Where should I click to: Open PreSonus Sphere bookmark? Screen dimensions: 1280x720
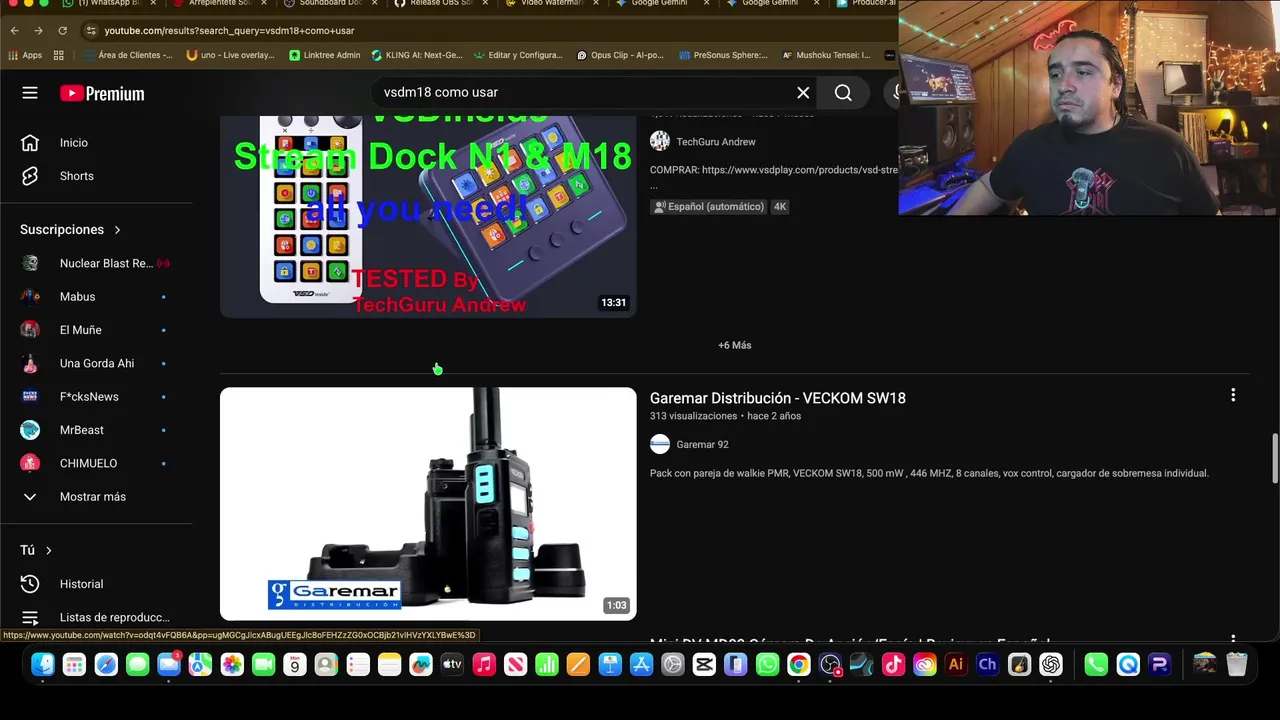click(x=723, y=55)
